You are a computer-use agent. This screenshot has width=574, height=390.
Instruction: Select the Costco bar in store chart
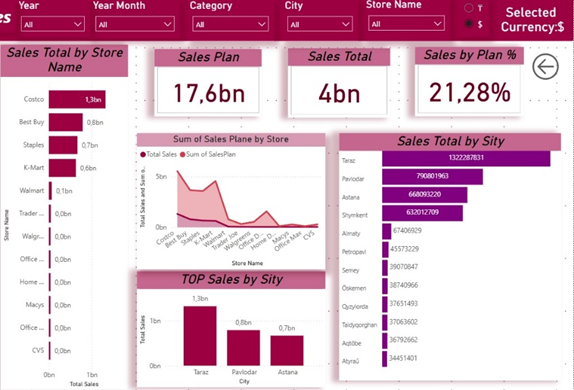click(x=77, y=99)
